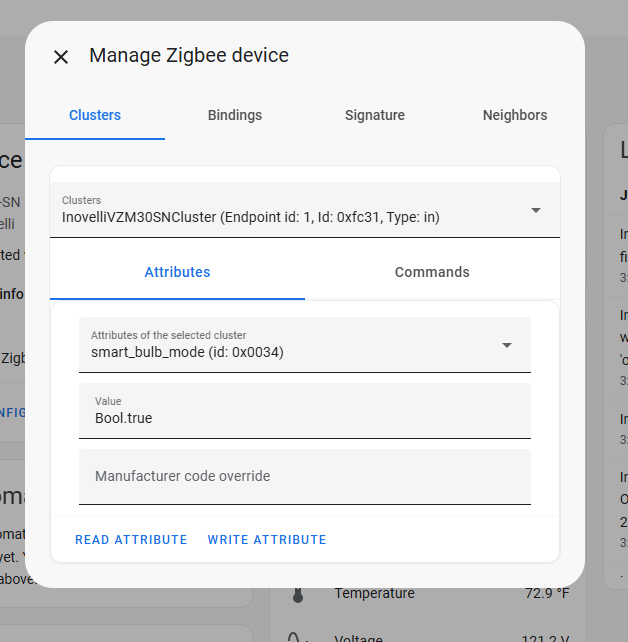
Task: Switch to the Commands sub-tab
Action: pos(432,272)
